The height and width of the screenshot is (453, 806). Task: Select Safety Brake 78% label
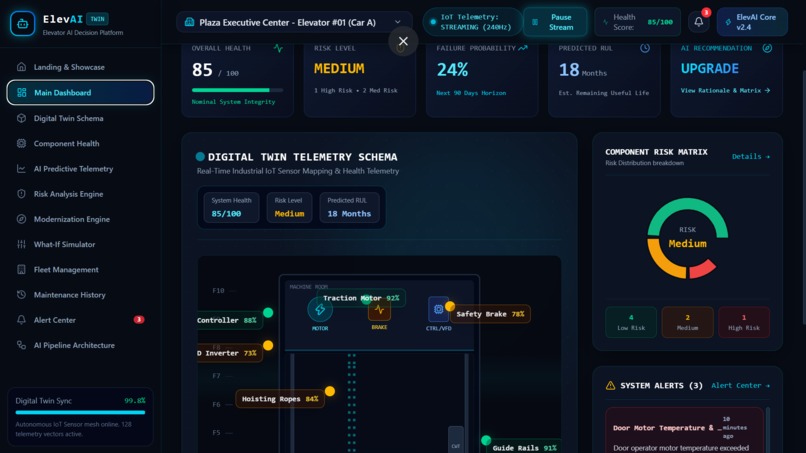click(x=490, y=314)
